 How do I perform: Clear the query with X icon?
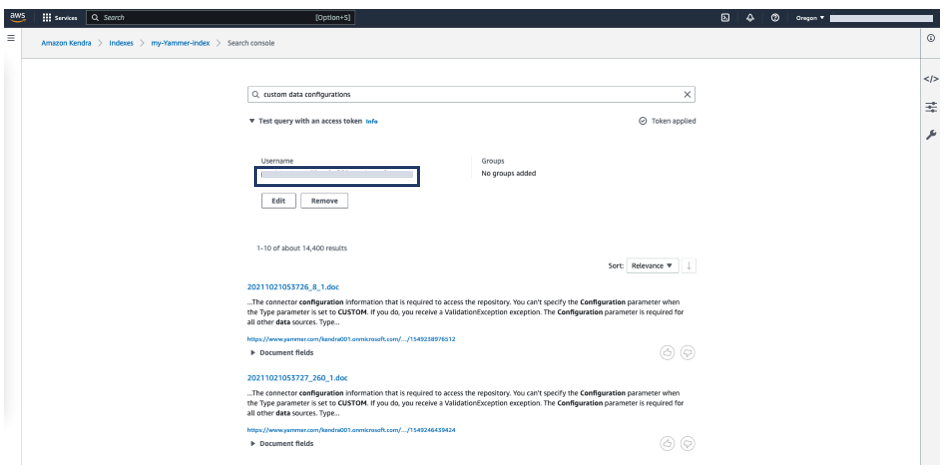click(x=687, y=95)
